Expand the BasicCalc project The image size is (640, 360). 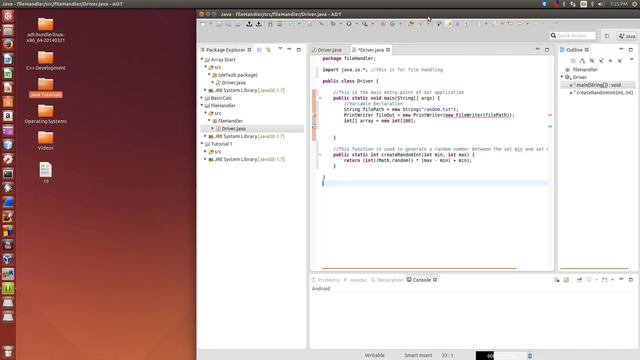202,98
